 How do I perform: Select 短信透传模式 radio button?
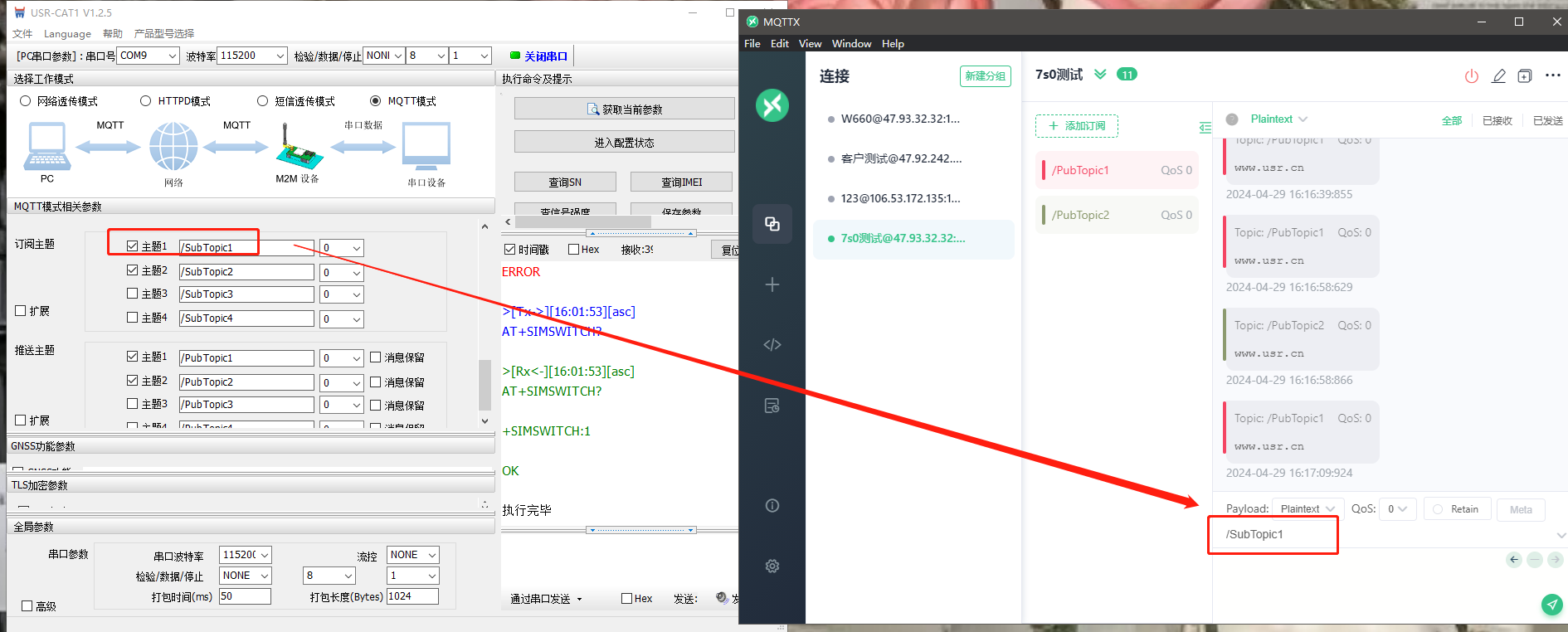click(262, 101)
